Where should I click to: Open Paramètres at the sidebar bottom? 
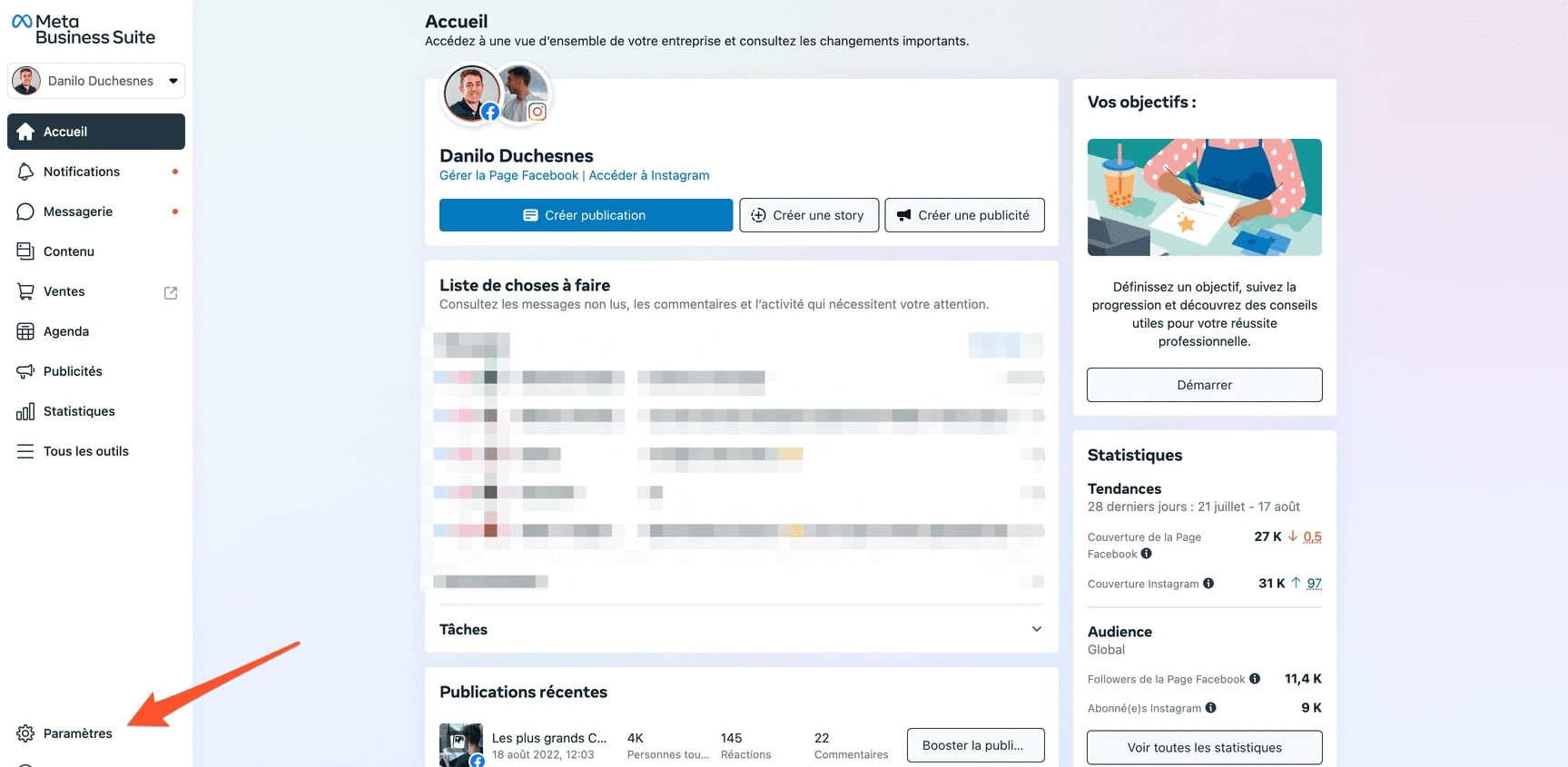[96, 733]
